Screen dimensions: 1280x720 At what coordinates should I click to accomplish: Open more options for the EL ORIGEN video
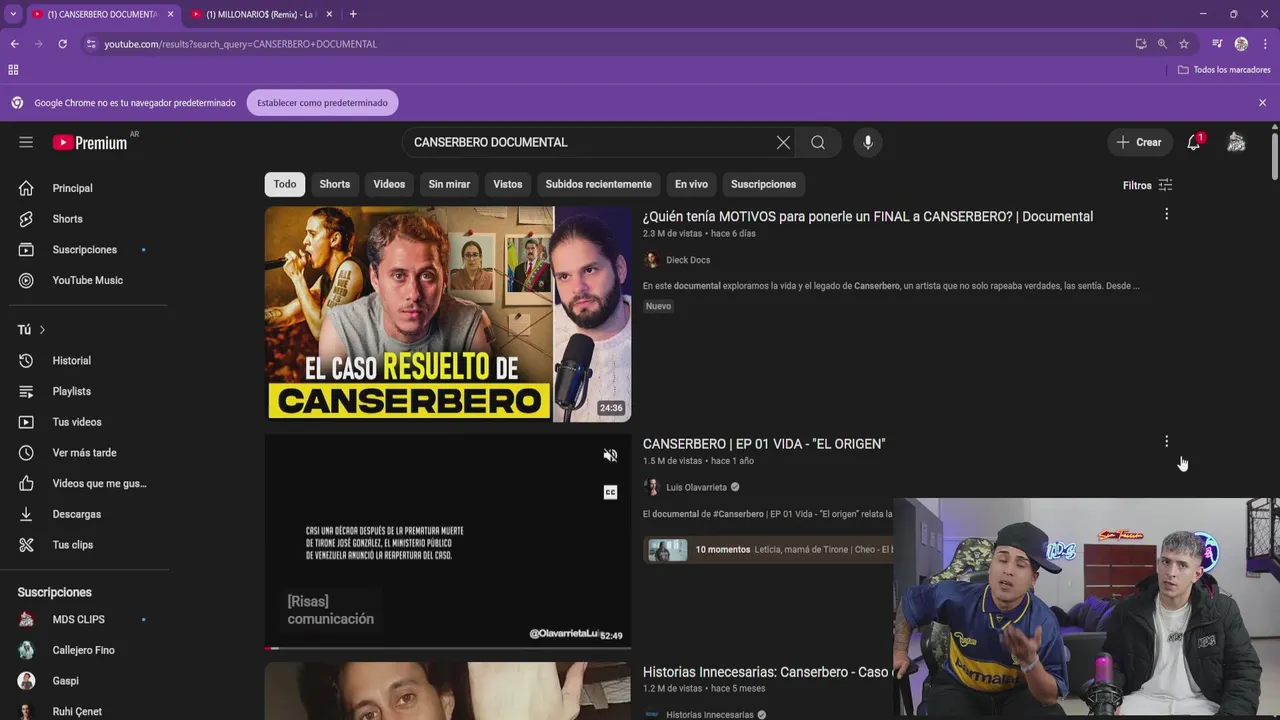1166,441
